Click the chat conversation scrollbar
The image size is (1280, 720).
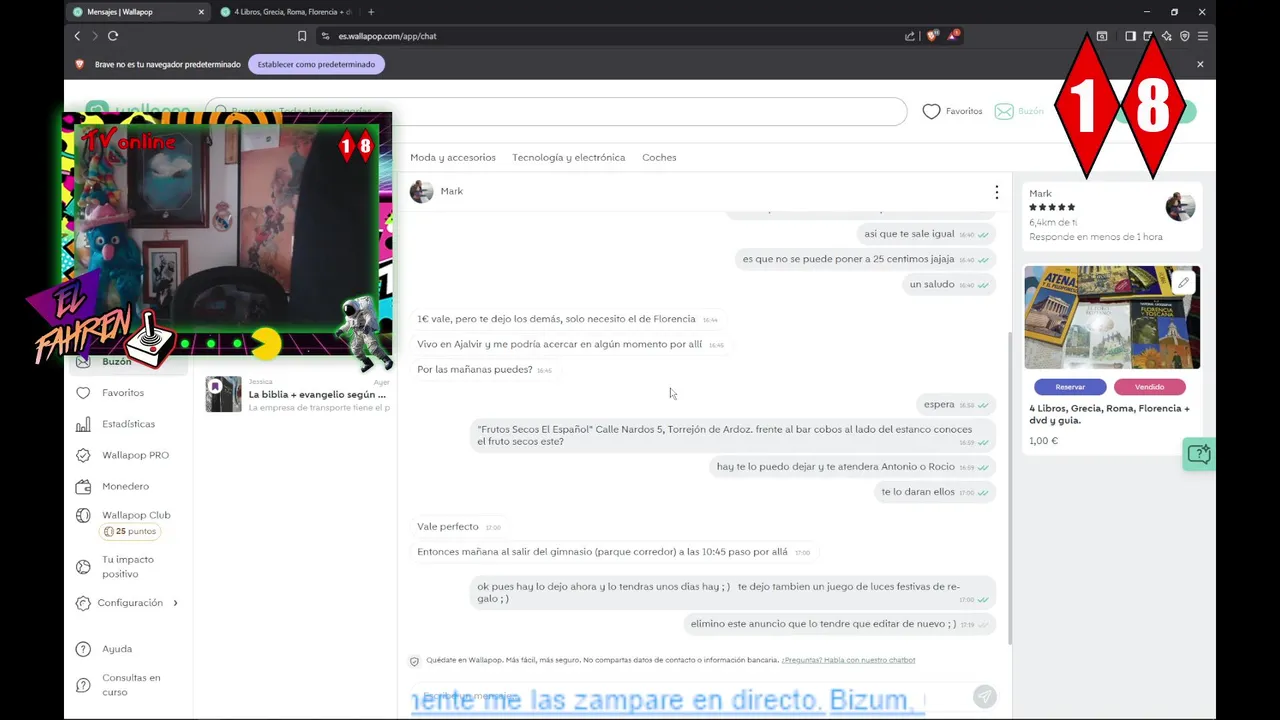(1008, 487)
